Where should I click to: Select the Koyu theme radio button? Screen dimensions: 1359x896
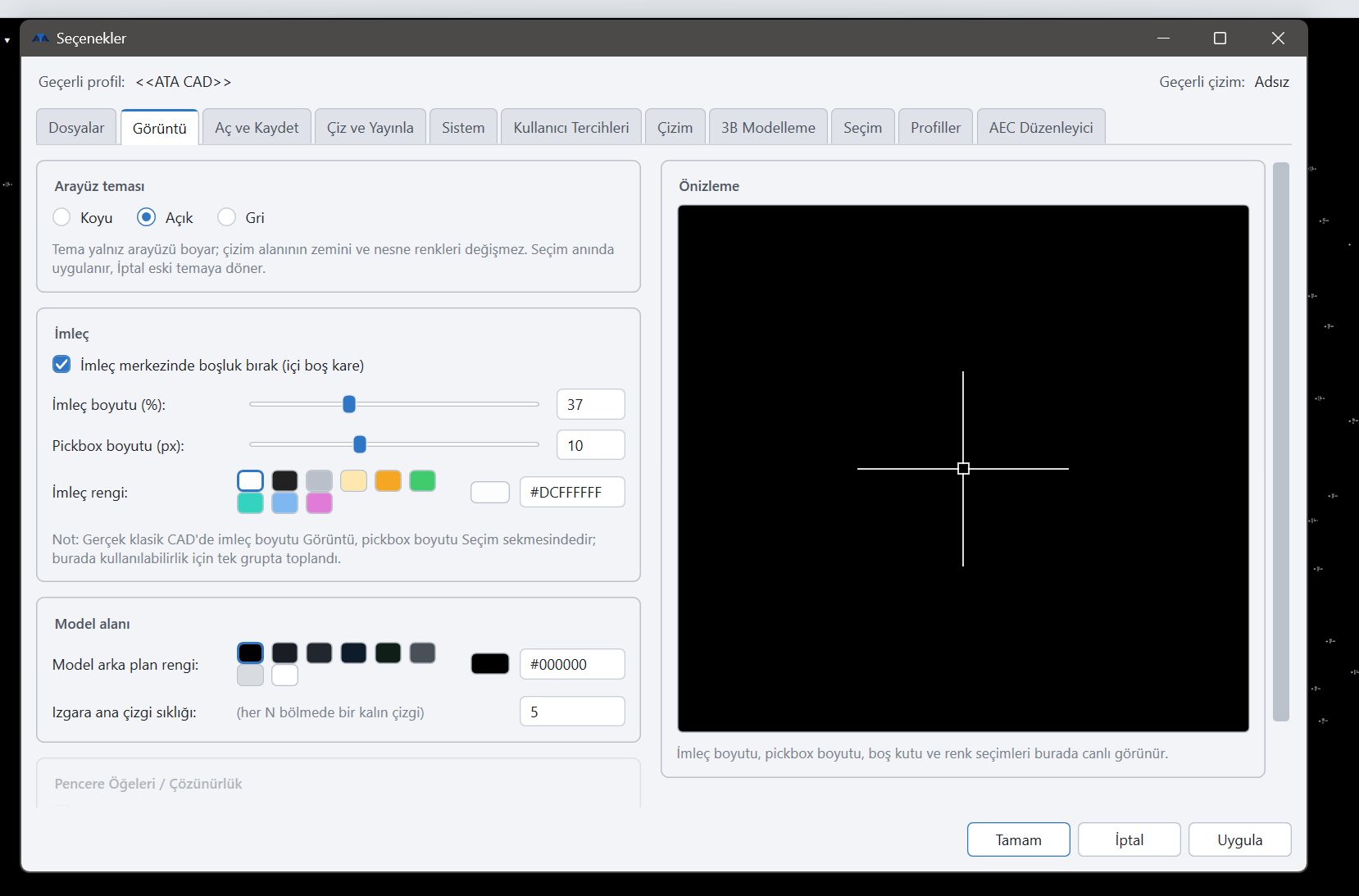[61, 217]
